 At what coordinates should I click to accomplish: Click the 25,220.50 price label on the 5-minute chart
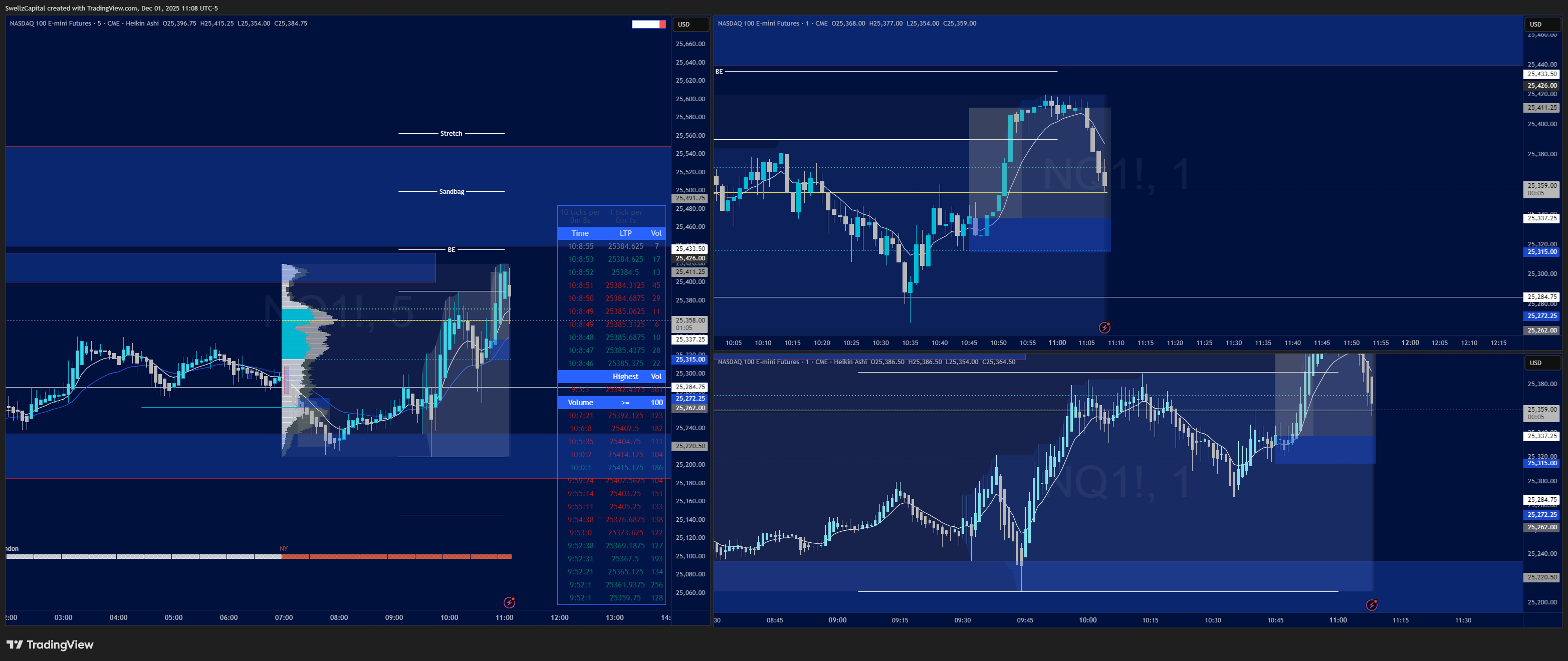[690, 446]
